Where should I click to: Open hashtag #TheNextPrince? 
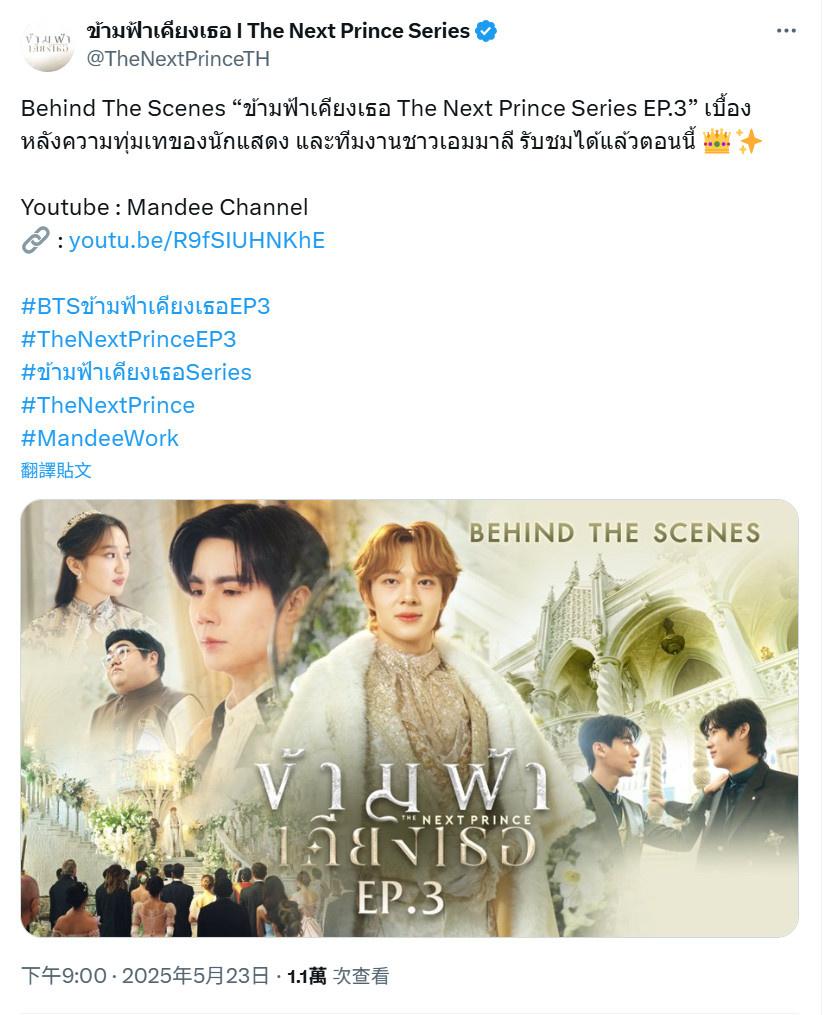coord(107,405)
